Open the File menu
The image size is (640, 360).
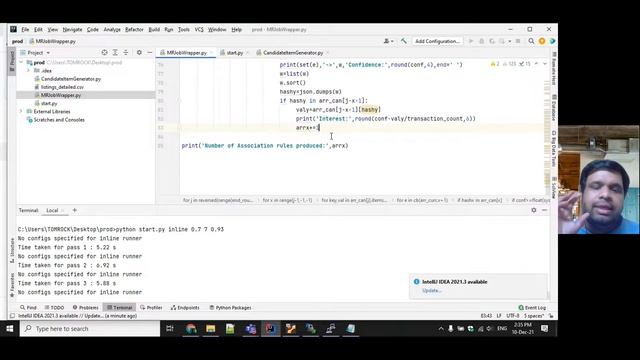(x=25, y=29)
